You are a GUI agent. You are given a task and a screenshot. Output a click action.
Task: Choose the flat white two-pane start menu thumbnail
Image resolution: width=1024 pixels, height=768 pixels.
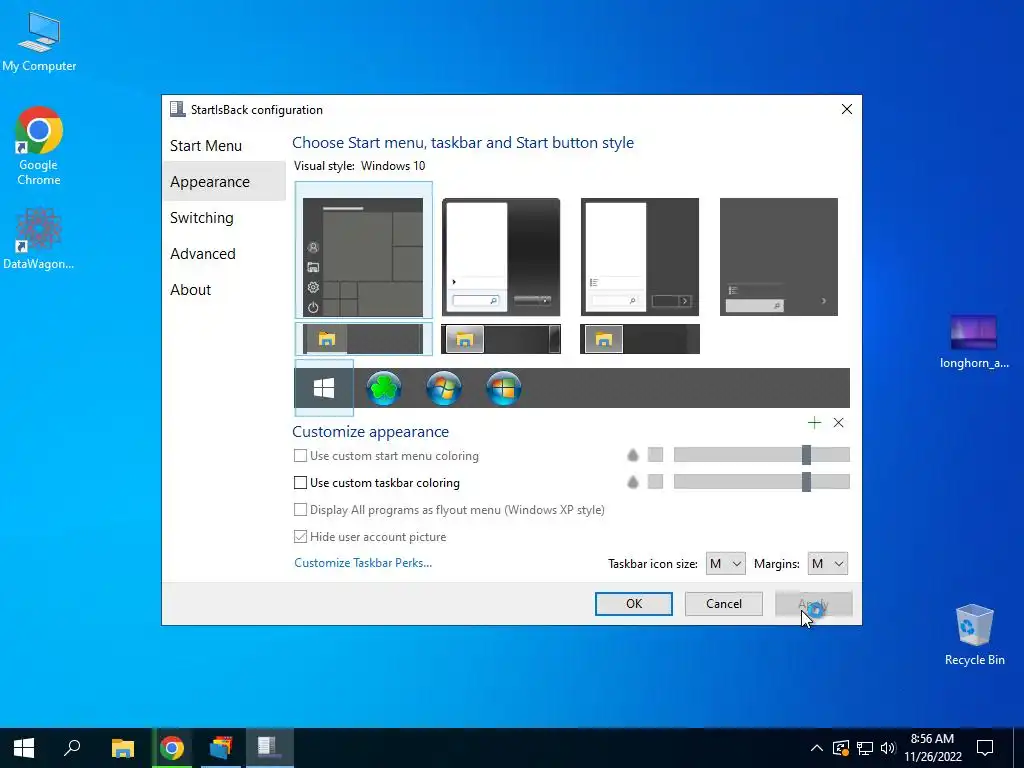pos(640,257)
